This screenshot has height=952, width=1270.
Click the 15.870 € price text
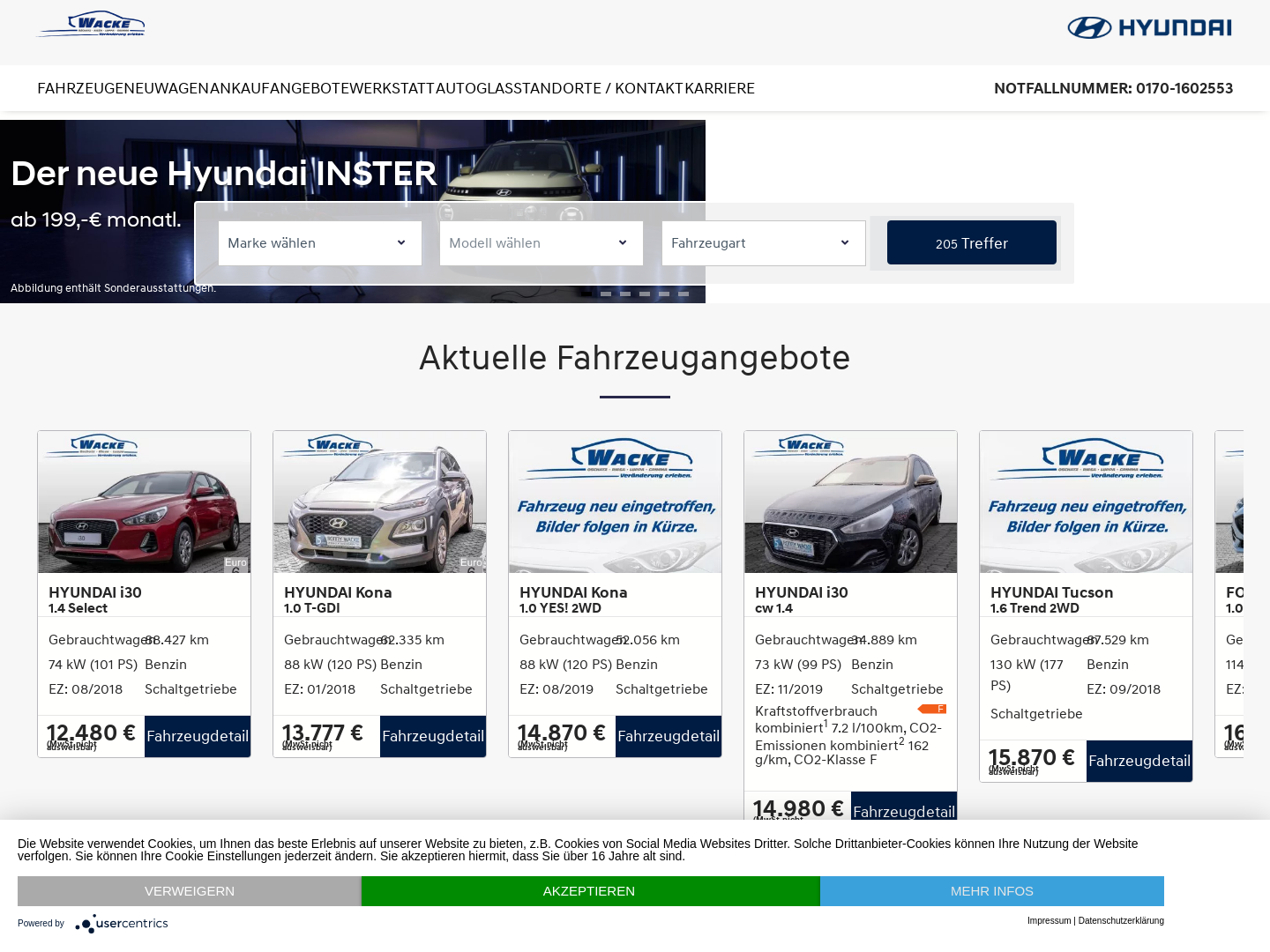[1032, 757]
